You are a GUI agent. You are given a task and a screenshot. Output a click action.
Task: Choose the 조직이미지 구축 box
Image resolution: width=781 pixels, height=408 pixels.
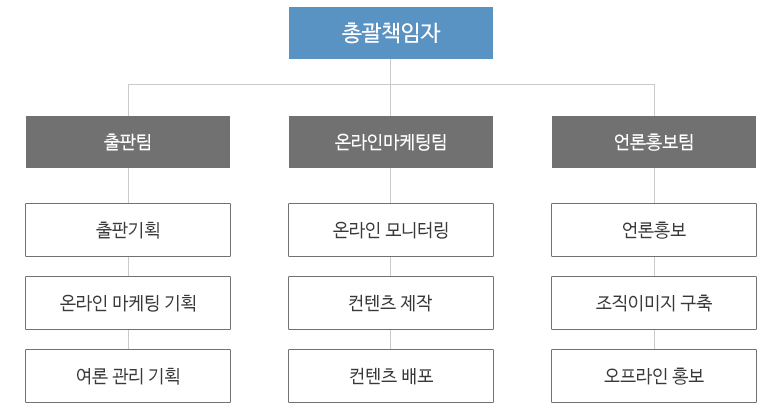tap(653, 303)
